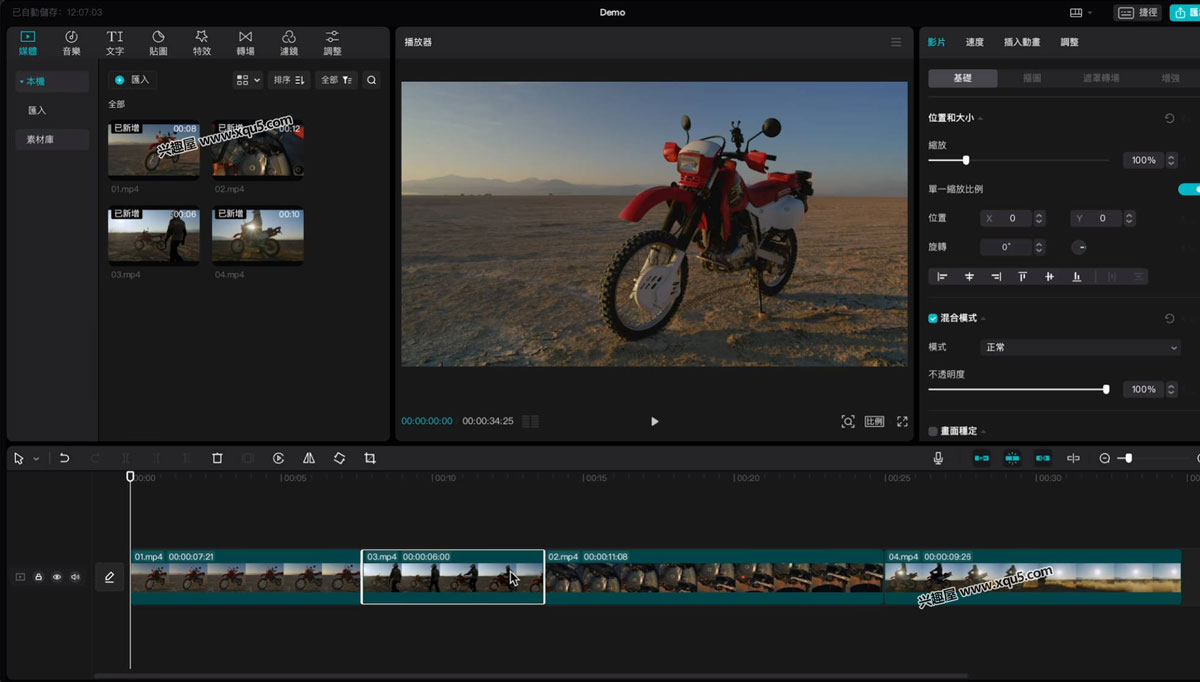Toggle the main track magnet snap button
The width and height of the screenshot is (1200, 682).
(982, 458)
